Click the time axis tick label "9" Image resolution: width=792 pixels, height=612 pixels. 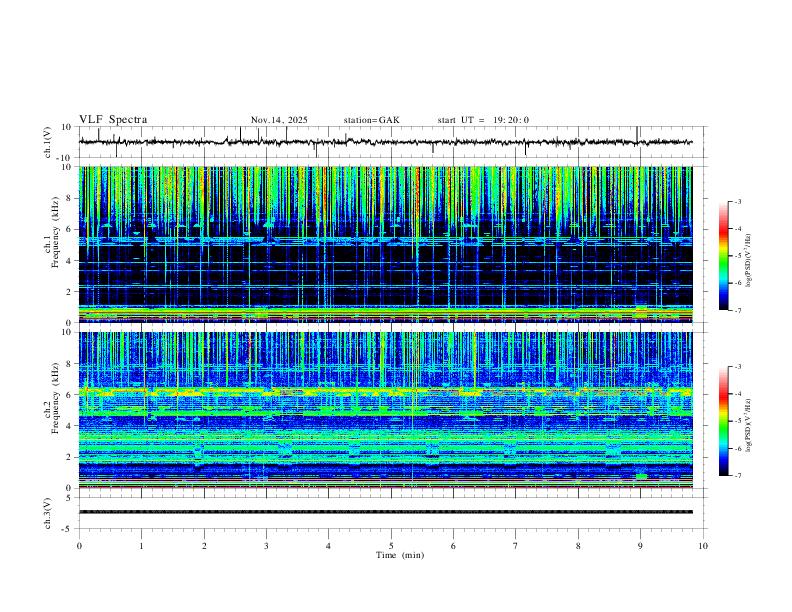(640, 546)
